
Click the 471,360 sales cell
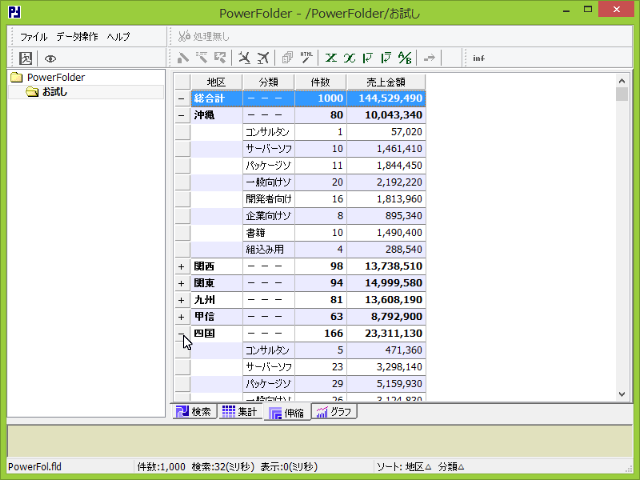(x=386, y=350)
